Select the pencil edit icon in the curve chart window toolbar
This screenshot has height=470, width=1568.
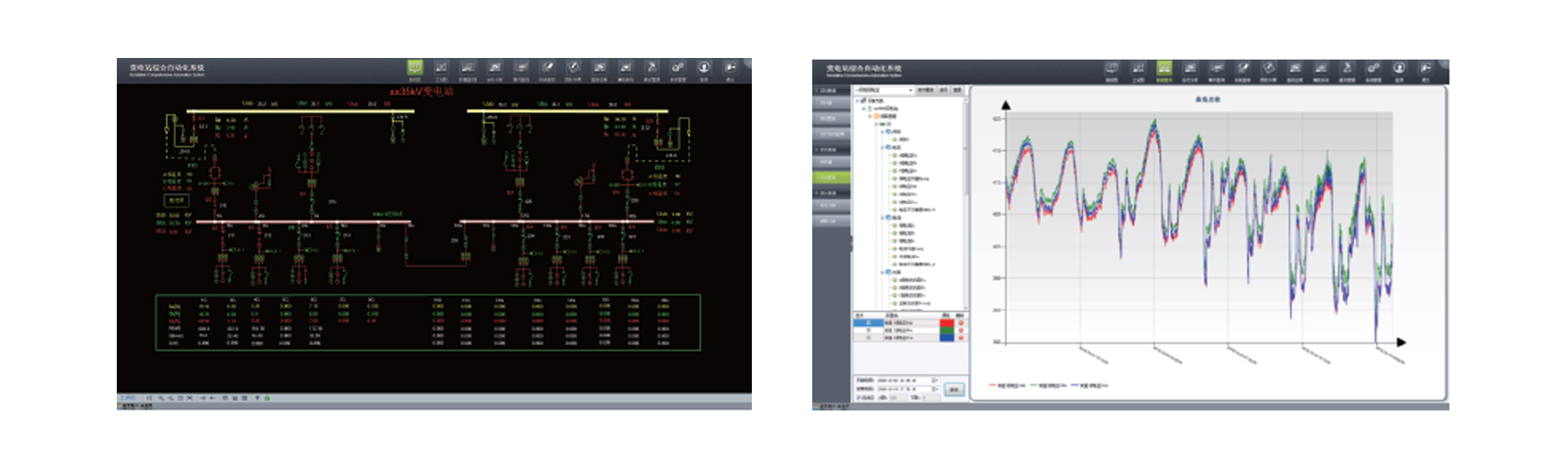click(x=1243, y=68)
